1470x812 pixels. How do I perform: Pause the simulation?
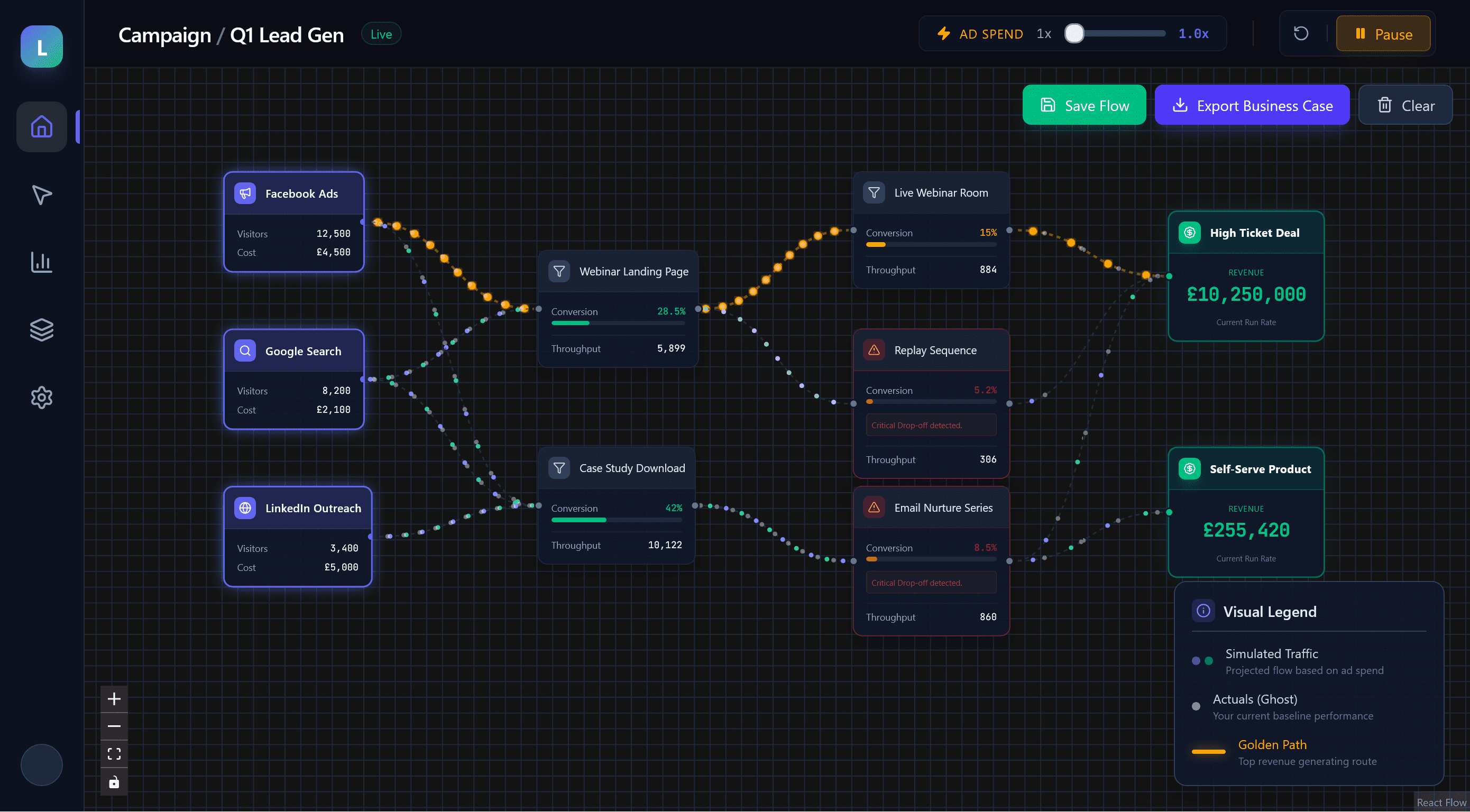coord(1383,34)
